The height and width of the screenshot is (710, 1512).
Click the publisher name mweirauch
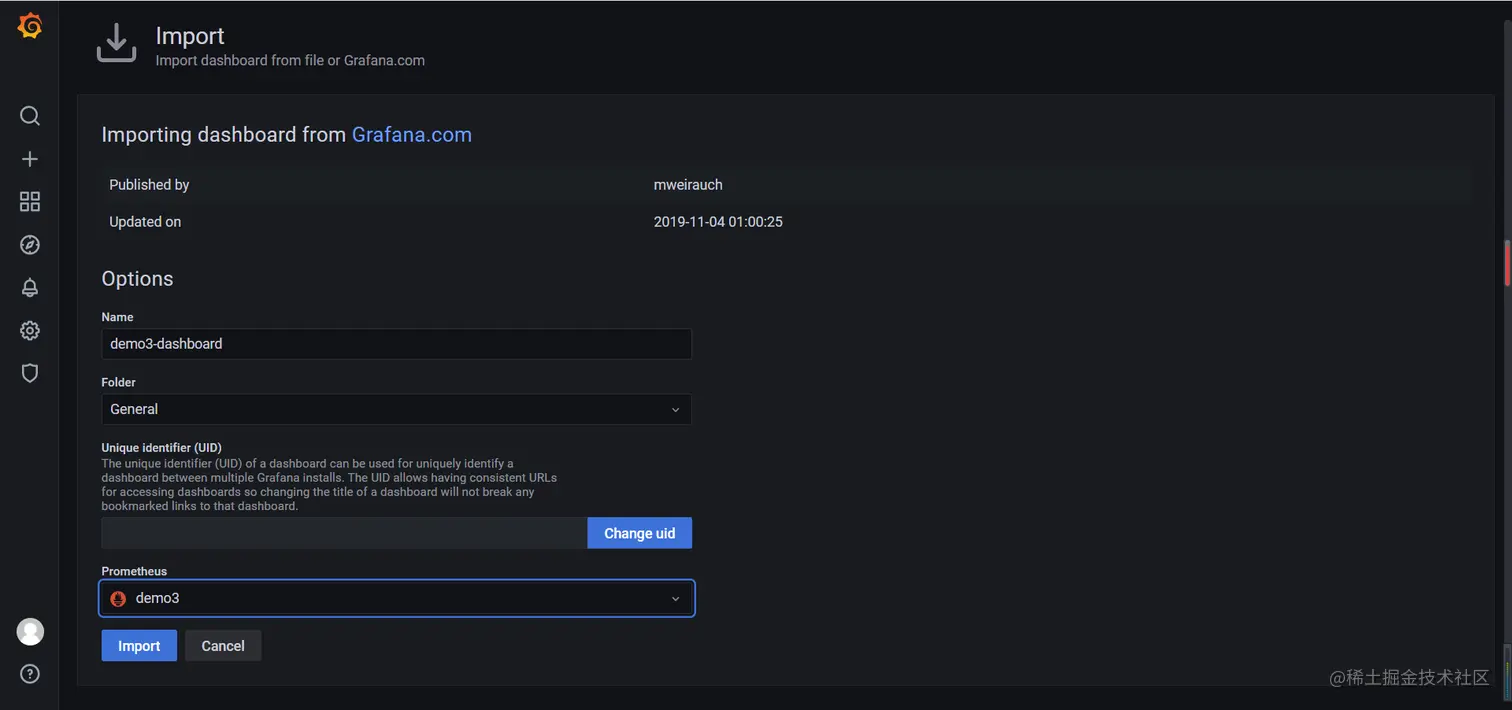pos(688,185)
